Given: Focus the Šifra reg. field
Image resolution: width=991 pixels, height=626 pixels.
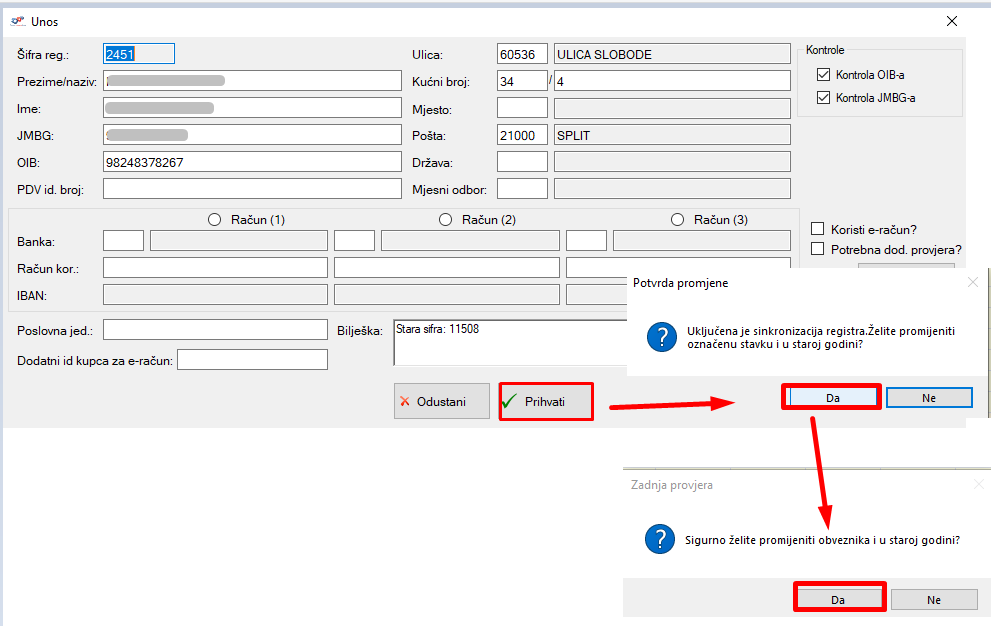Looking at the screenshot, I should [139, 54].
